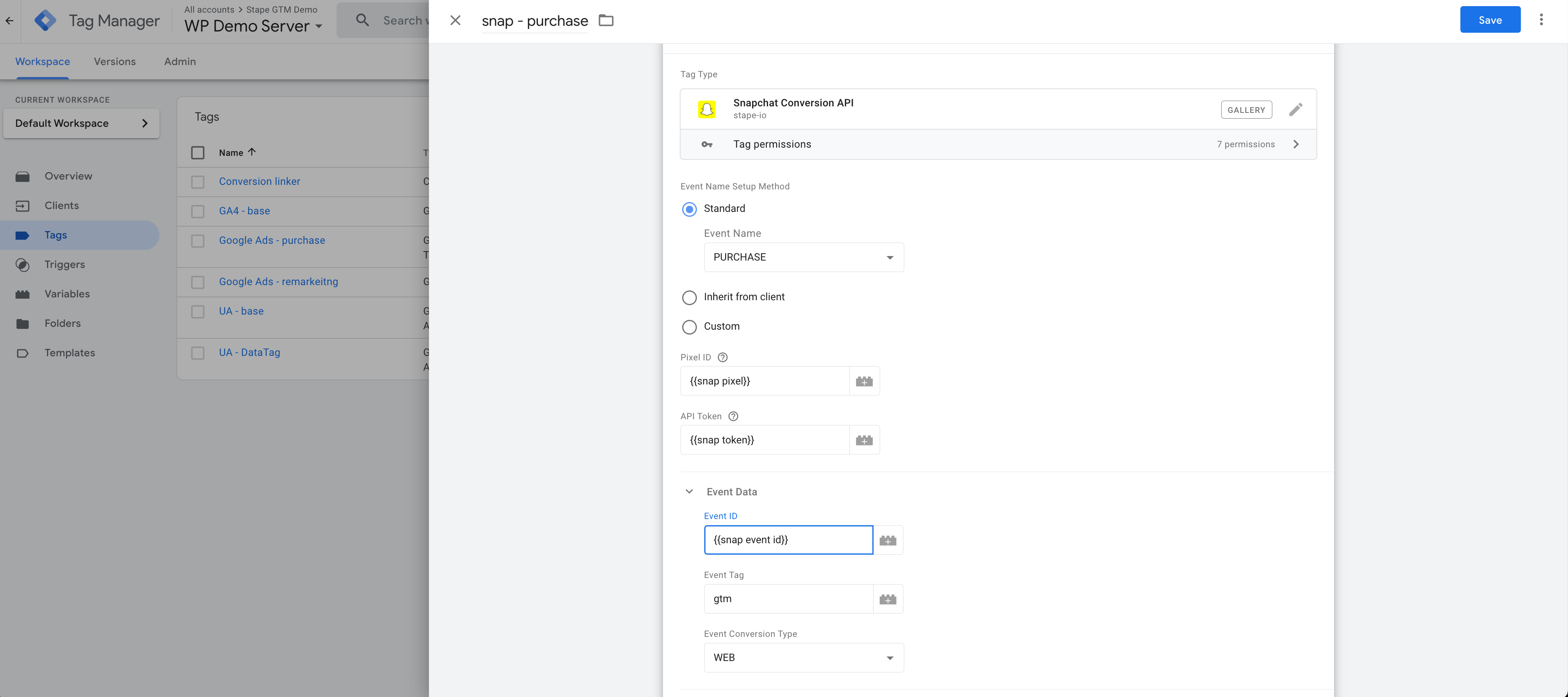Click the key icon next to Tag permissions
The image size is (1568, 697).
point(707,144)
